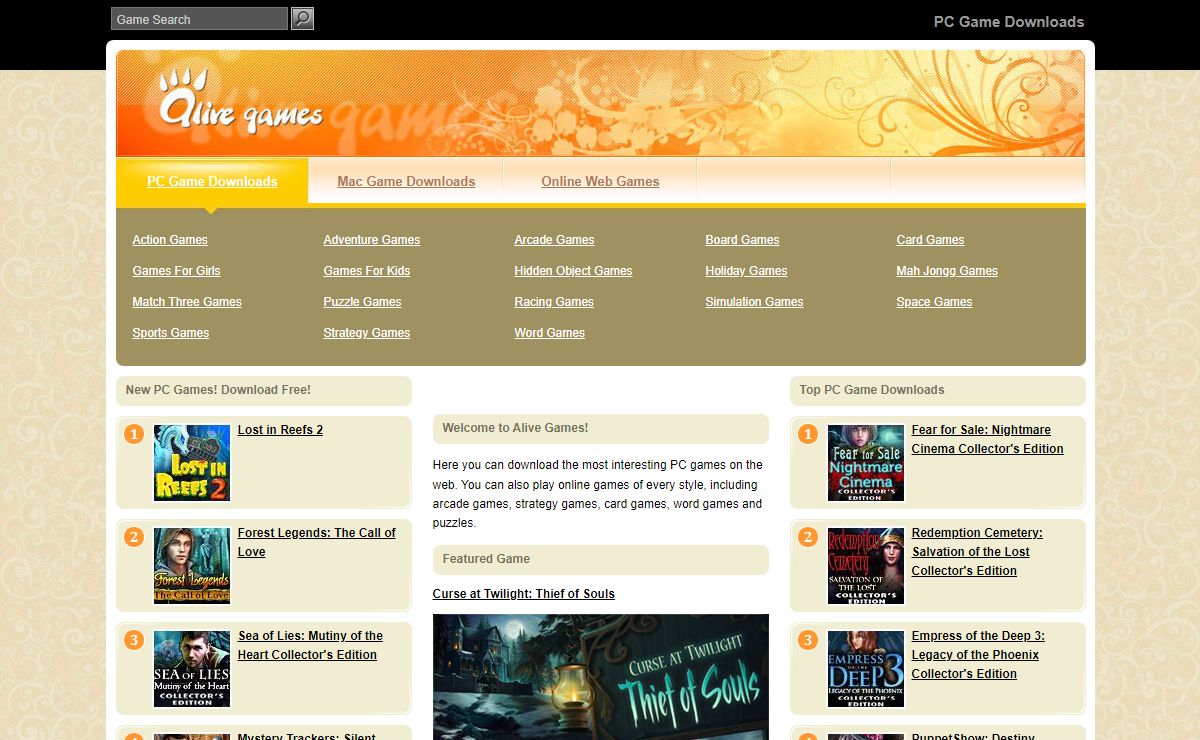Switch to Mac Game Downloads tab
1200x740 pixels.
(x=406, y=181)
